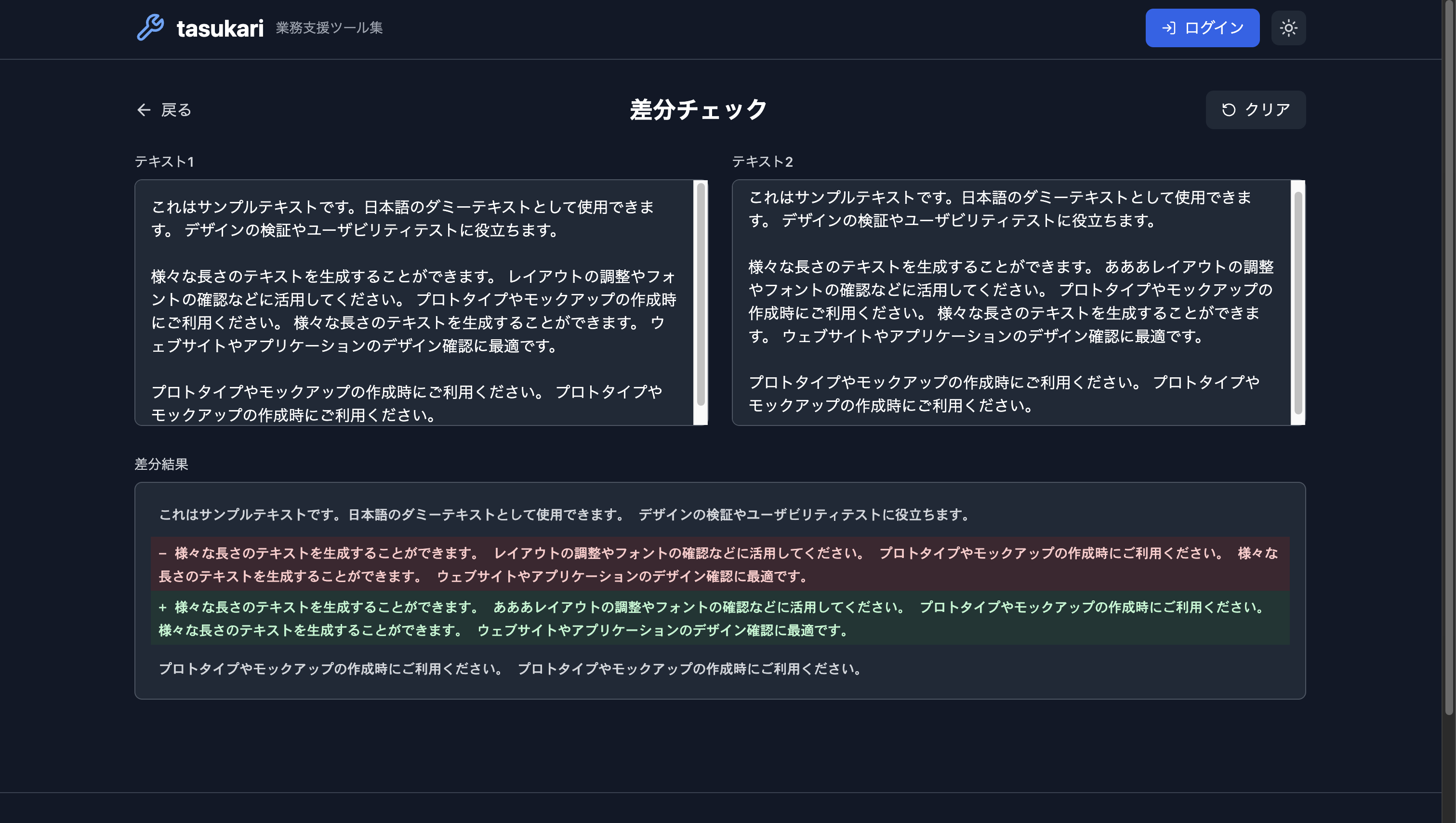1456x823 pixels.
Task: Click the left arrow back icon
Action: click(144, 110)
